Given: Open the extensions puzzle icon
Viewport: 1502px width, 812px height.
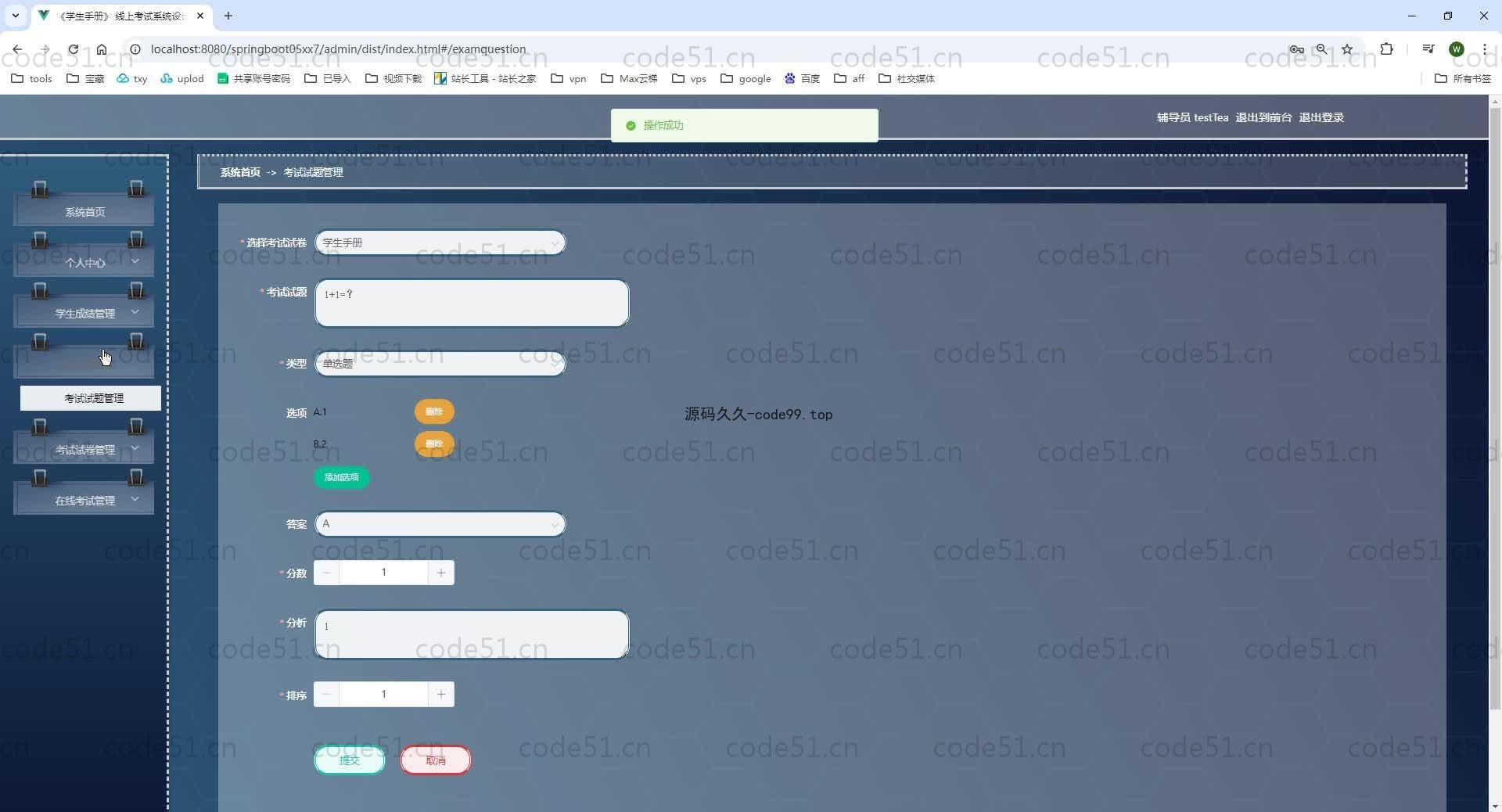Looking at the screenshot, I should [x=1386, y=49].
